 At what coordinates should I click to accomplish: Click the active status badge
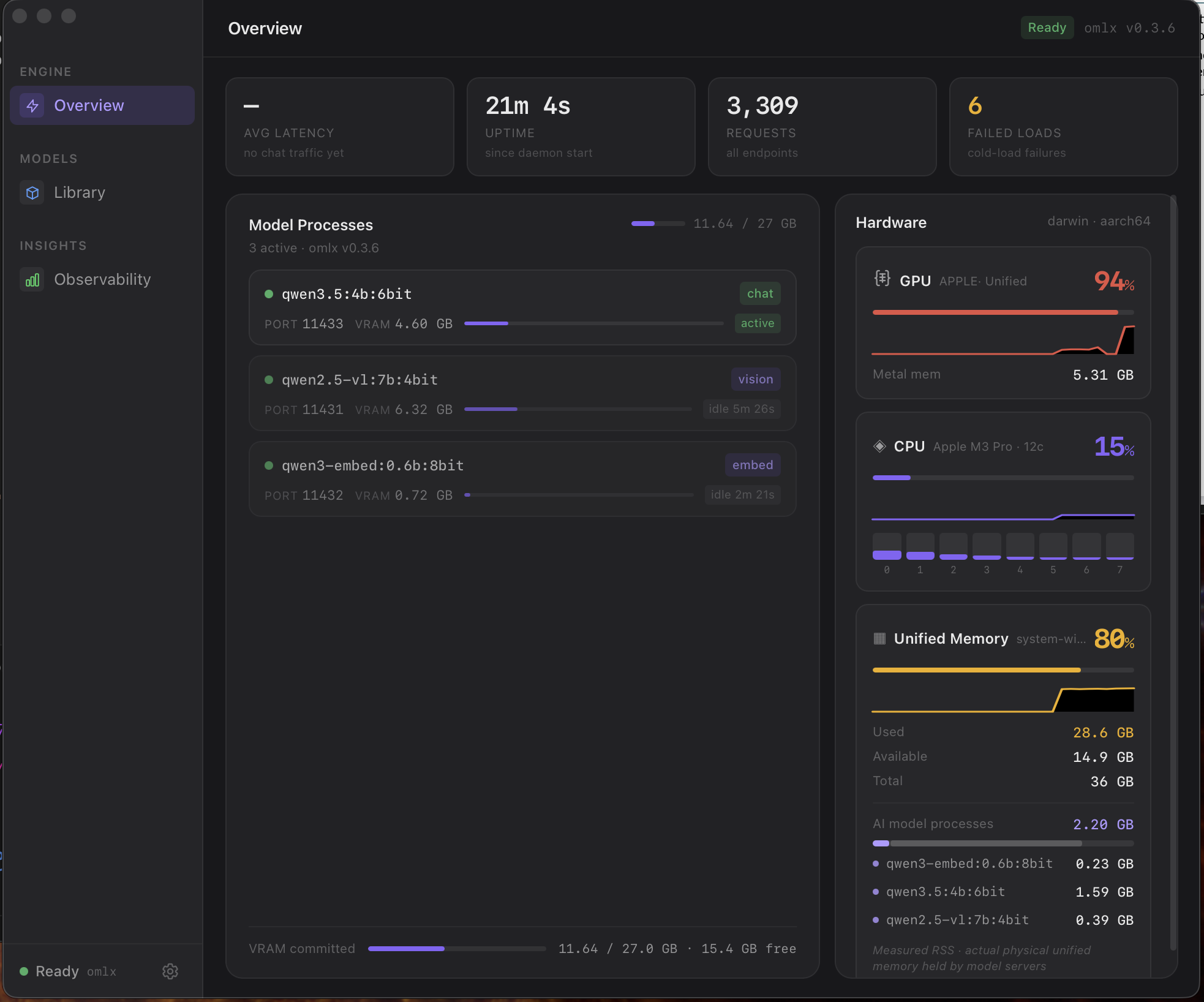point(758,323)
